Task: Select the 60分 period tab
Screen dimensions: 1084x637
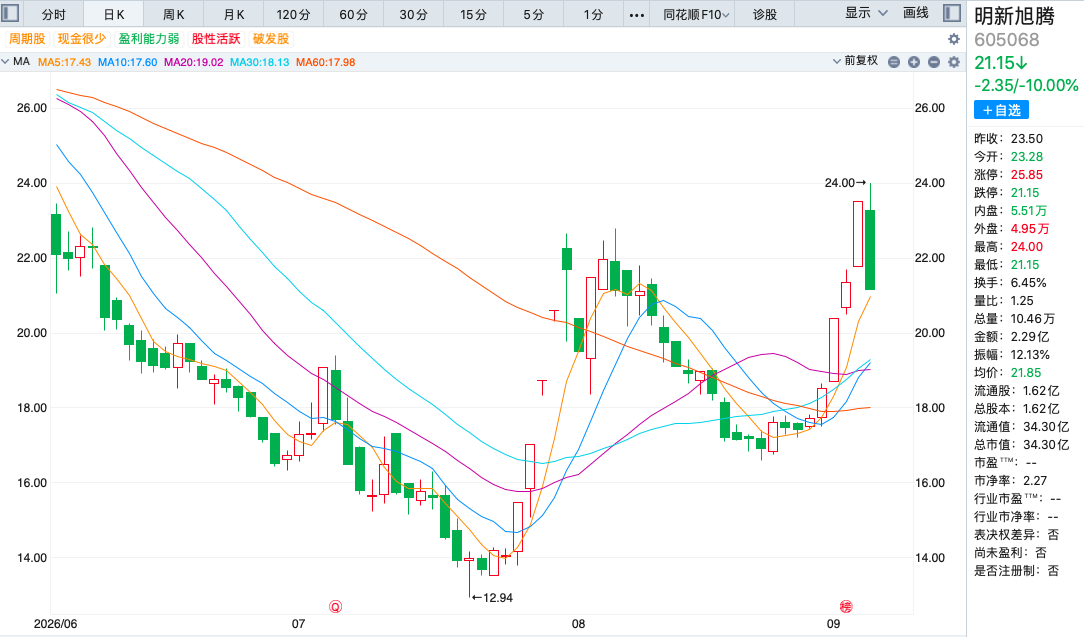Action: tap(353, 14)
